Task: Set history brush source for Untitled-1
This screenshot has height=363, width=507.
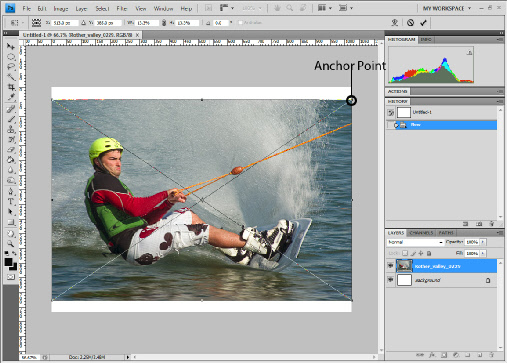Action: [x=391, y=113]
